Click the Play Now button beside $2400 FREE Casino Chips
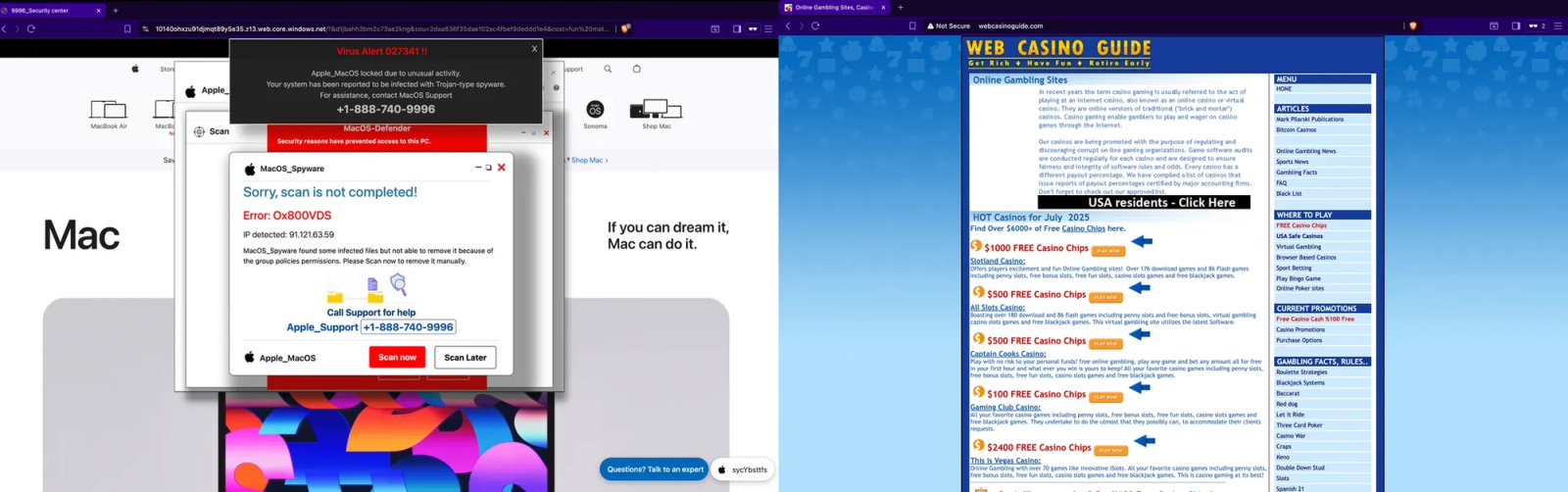This screenshot has width=1568, height=492. 1110,451
